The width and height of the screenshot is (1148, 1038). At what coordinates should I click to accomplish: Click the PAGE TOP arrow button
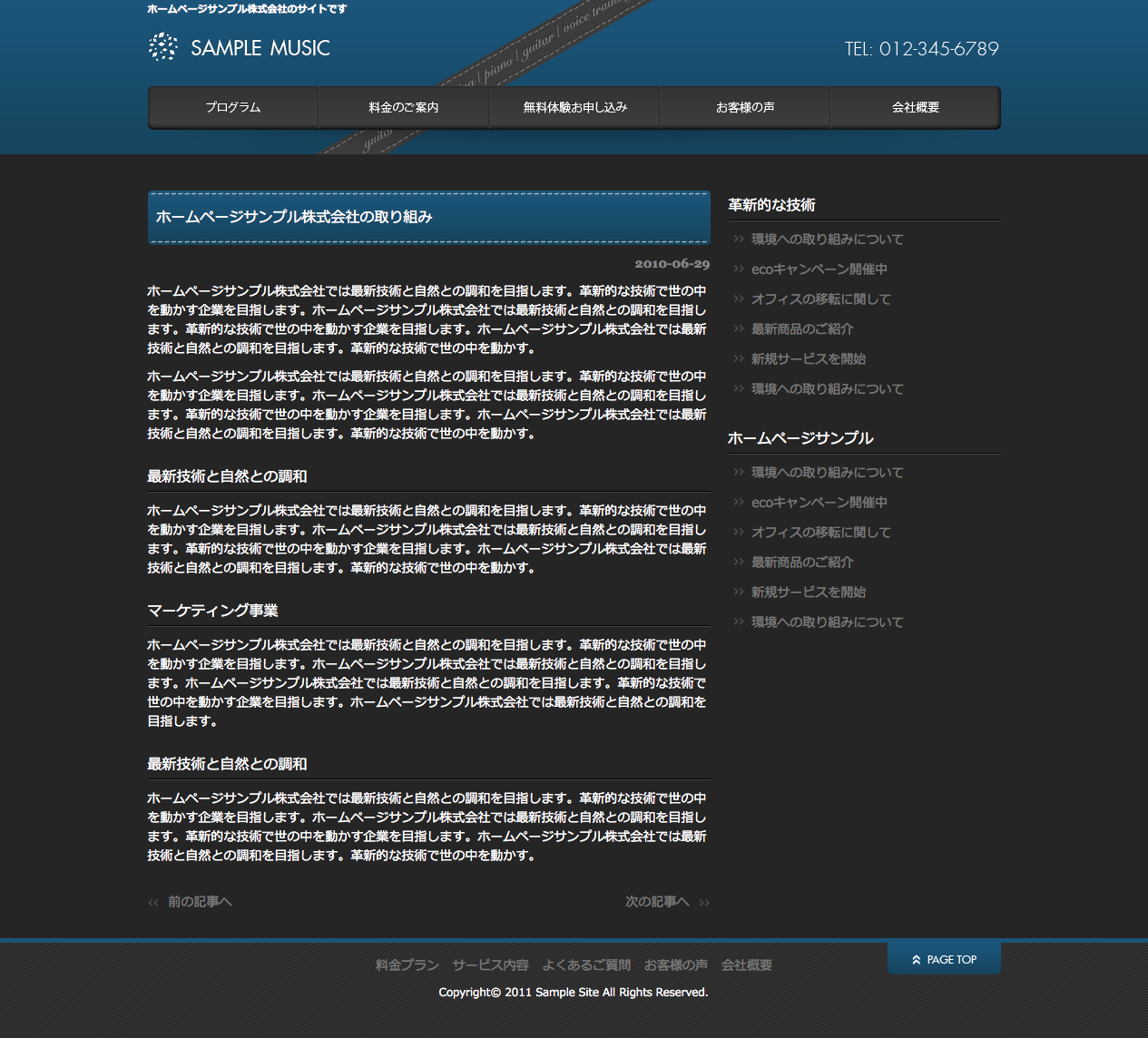click(x=916, y=959)
